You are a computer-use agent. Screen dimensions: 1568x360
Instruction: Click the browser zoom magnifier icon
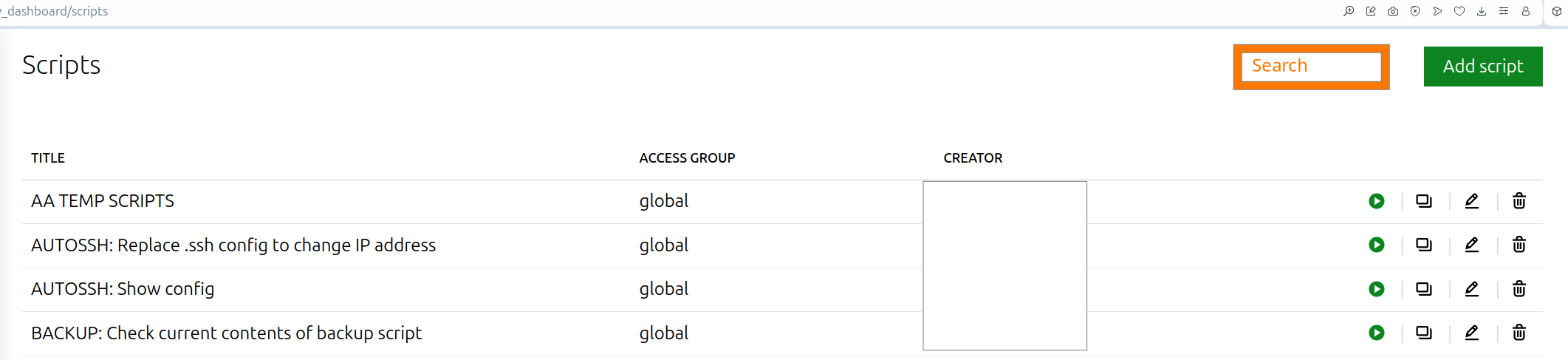[1348, 11]
